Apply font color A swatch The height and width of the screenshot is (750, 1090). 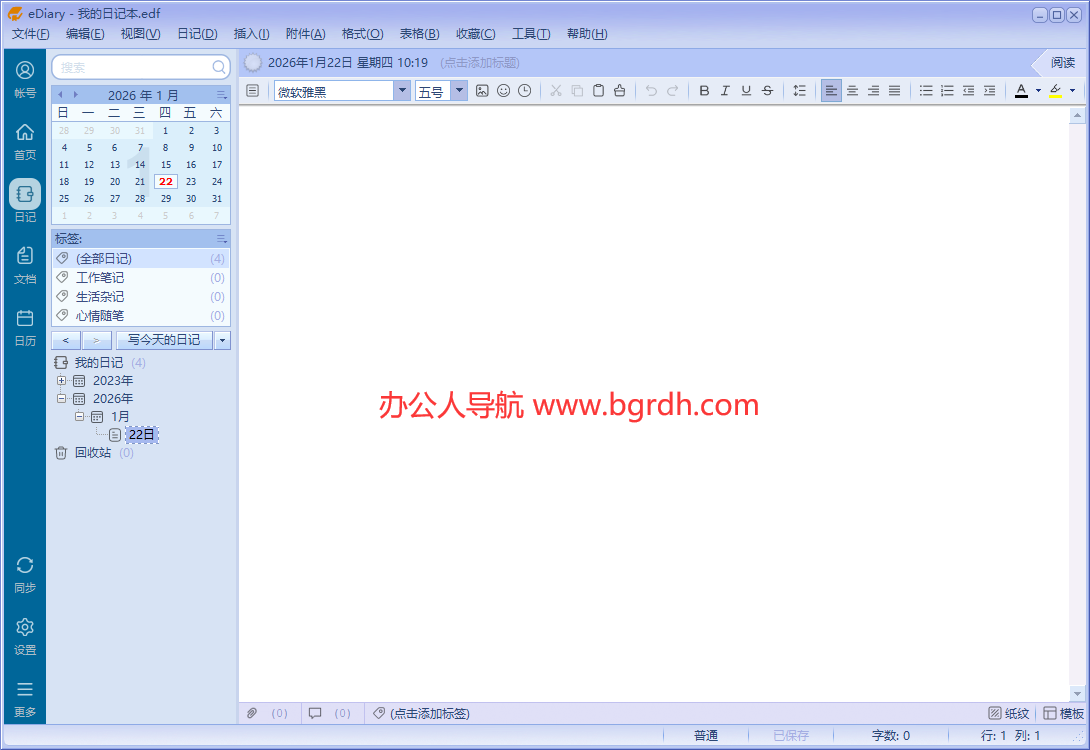[x=1021, y=90]
